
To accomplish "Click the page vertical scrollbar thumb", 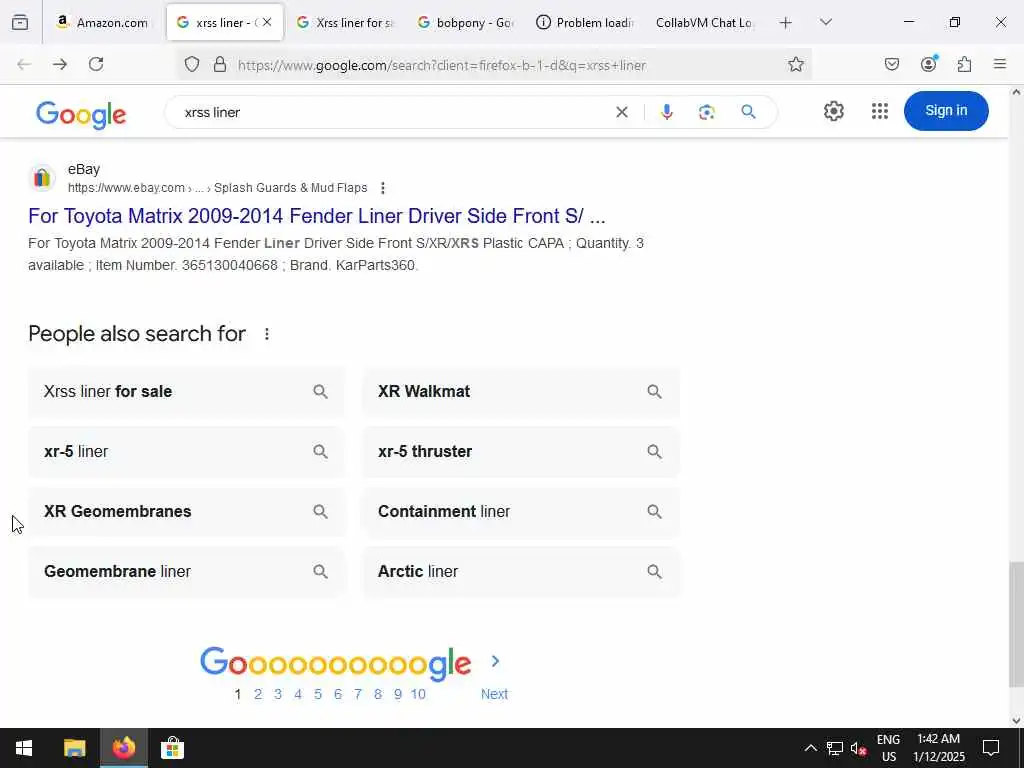I will pyautogui.click(x=1016, y=624).
